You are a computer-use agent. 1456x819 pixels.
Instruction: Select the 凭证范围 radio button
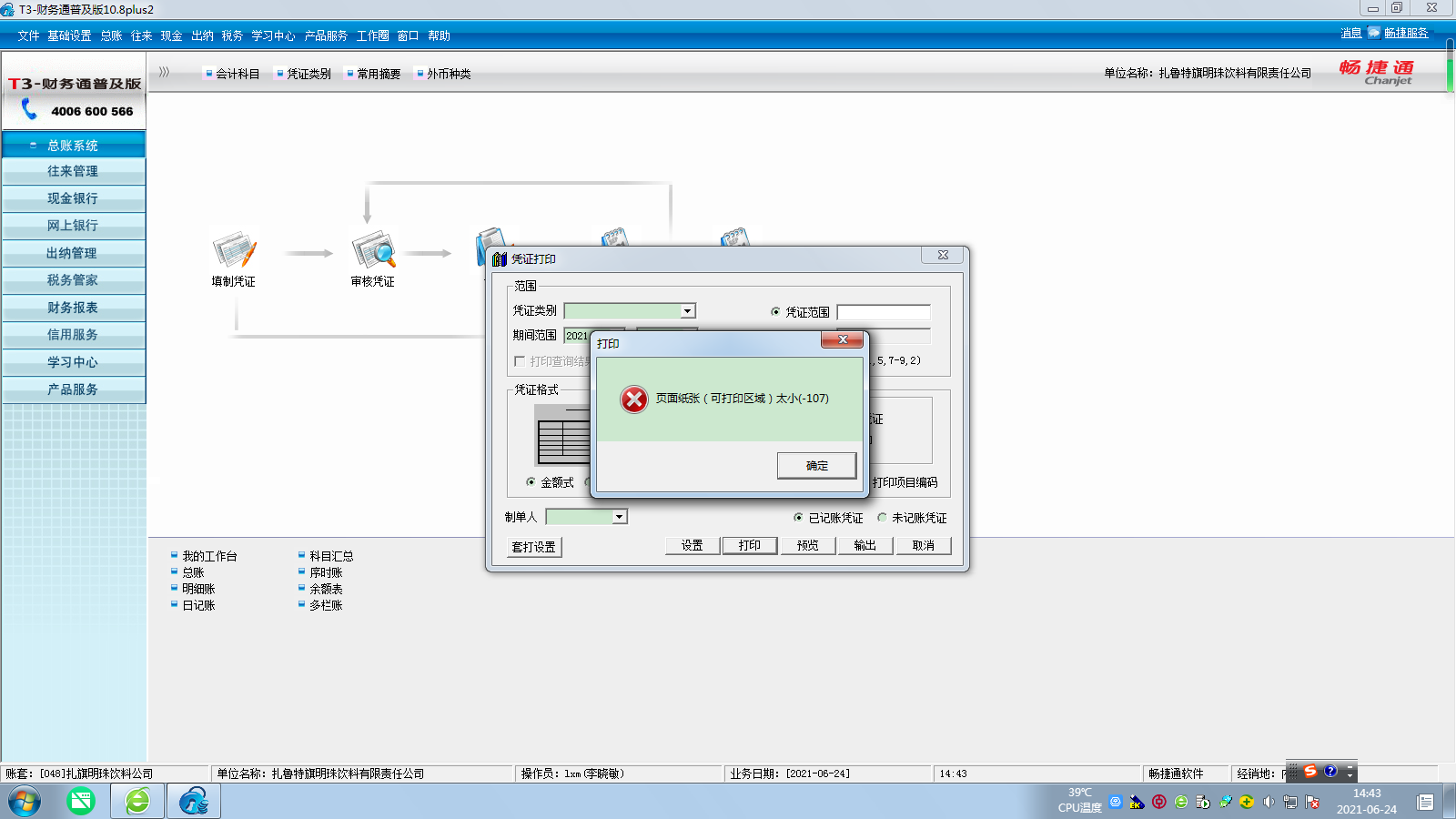[775, 312]
